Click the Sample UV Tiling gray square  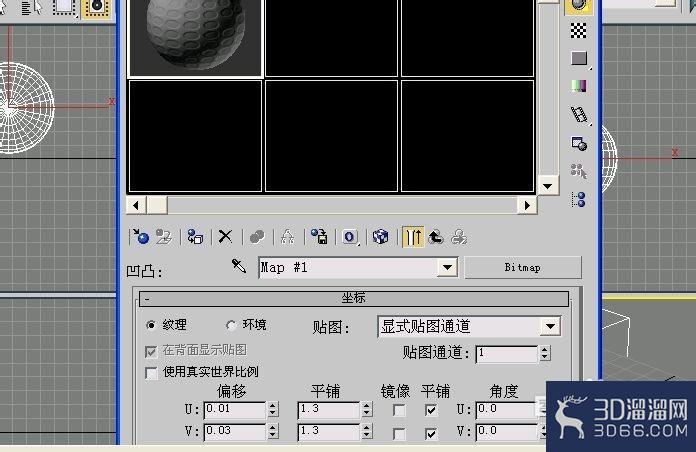pos(579,58)
